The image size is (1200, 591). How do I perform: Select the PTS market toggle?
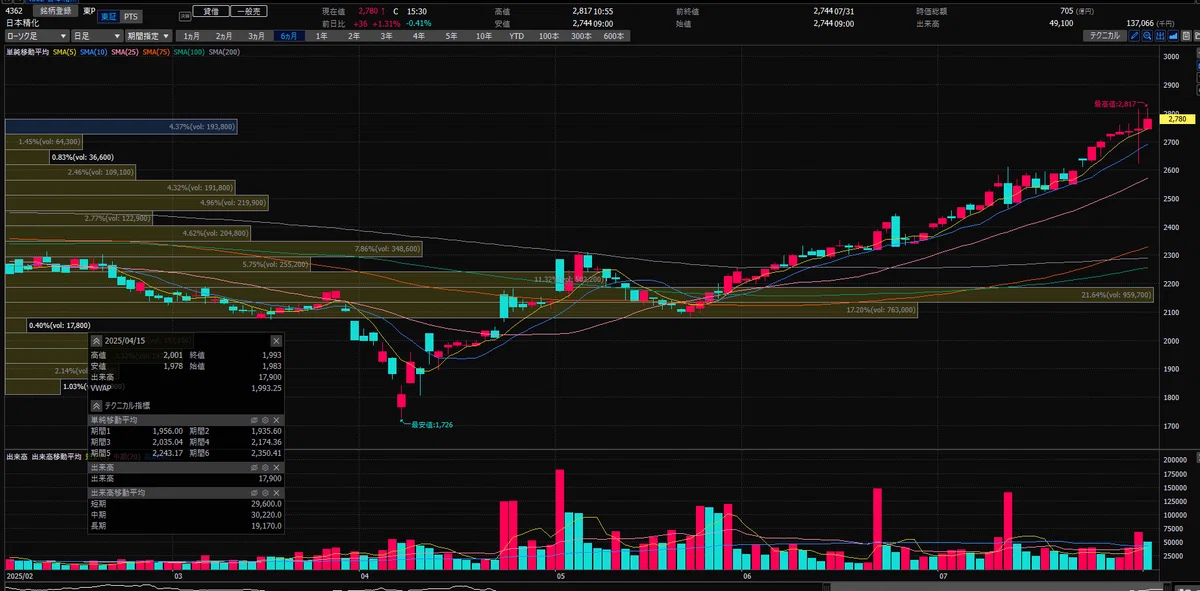tap(132, 17)
